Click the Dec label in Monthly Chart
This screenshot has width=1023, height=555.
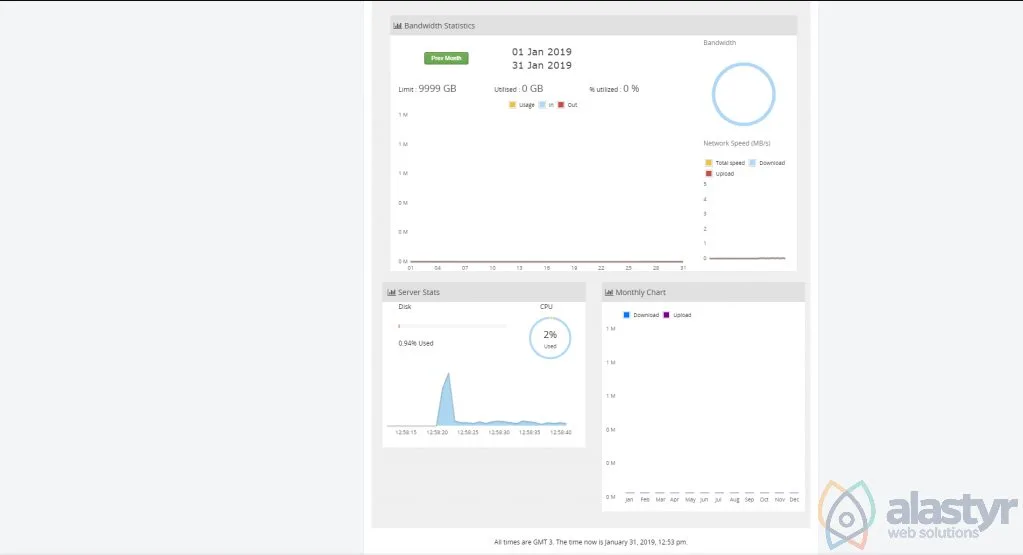[x=794, y=500]
